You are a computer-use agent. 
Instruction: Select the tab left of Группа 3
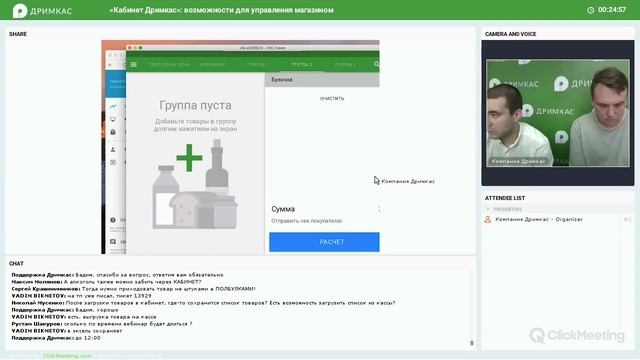coord(258,64)
